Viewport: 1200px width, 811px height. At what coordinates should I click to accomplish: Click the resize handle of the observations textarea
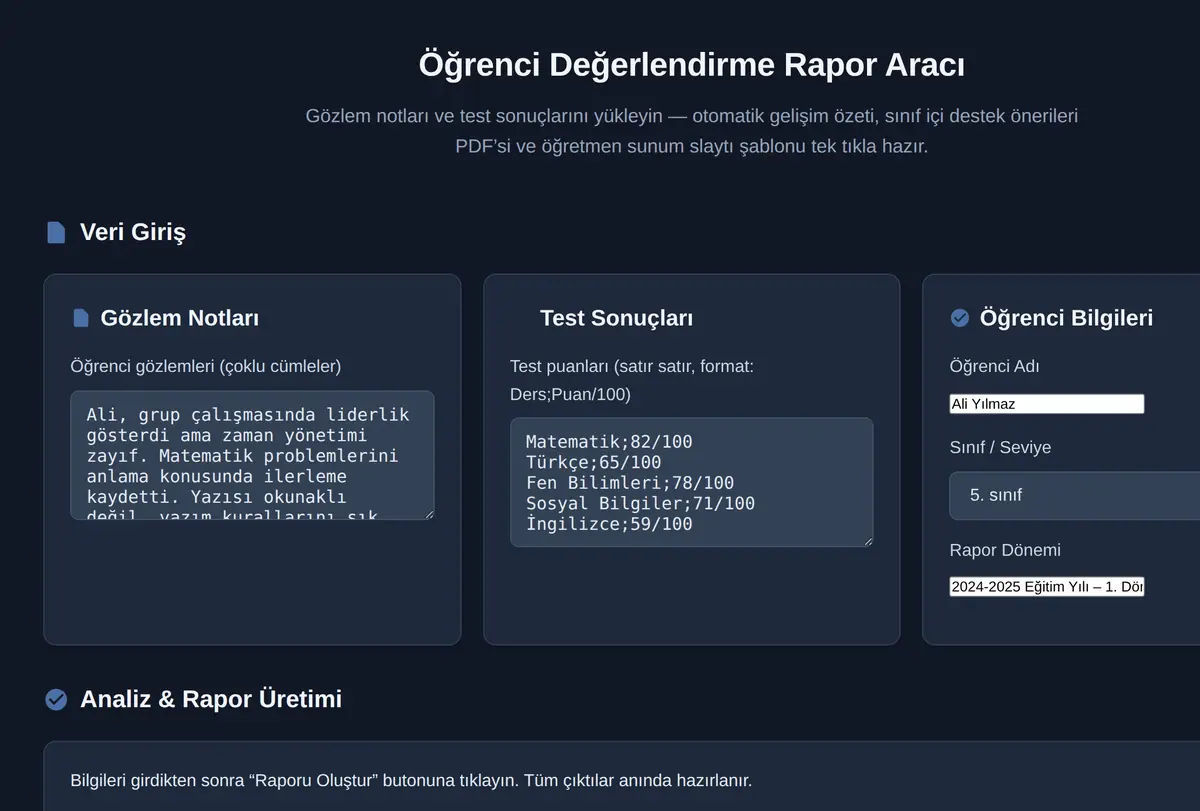[428, 513]
